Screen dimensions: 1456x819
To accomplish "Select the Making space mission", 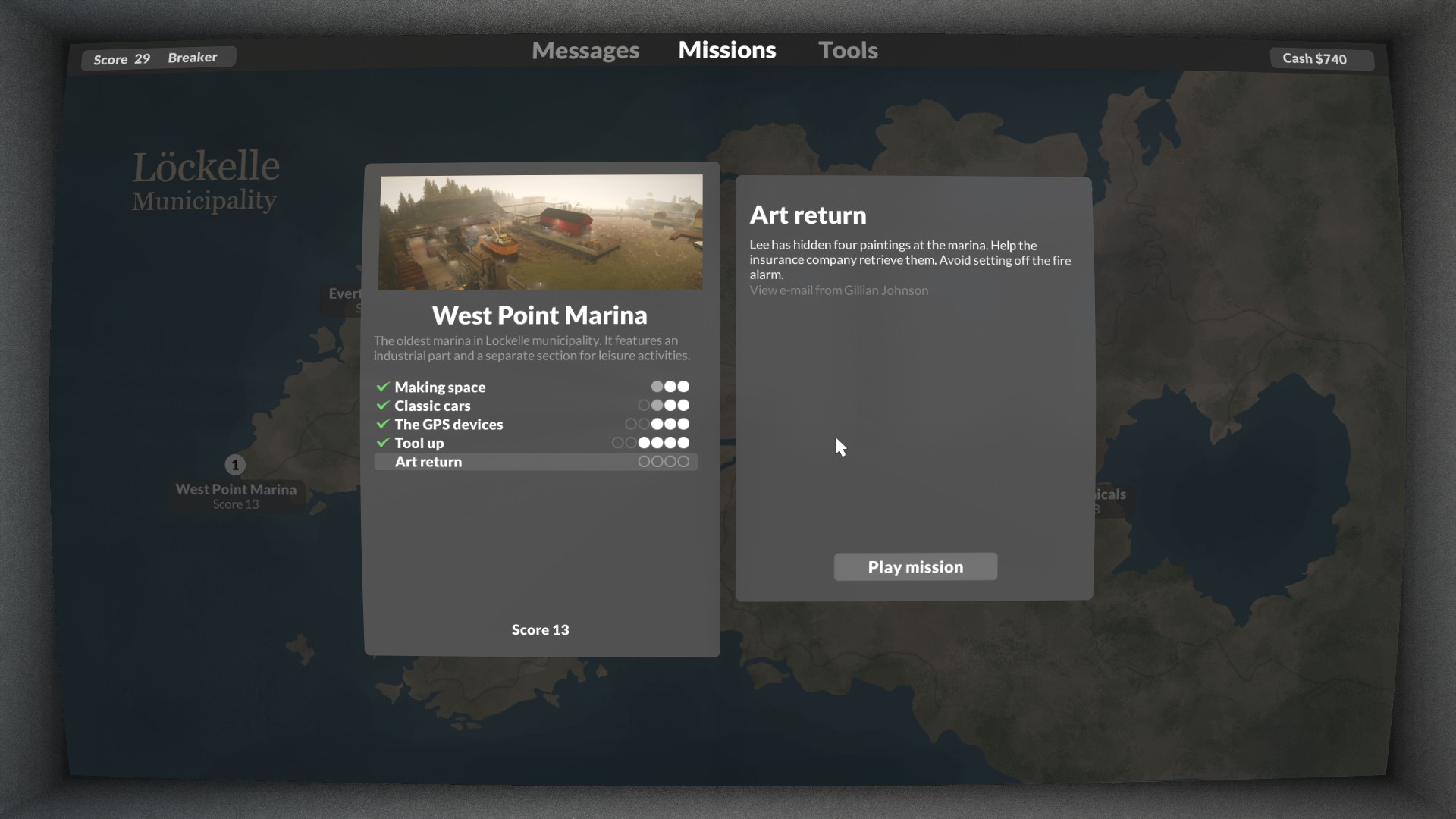I will (x=440, y=387).
